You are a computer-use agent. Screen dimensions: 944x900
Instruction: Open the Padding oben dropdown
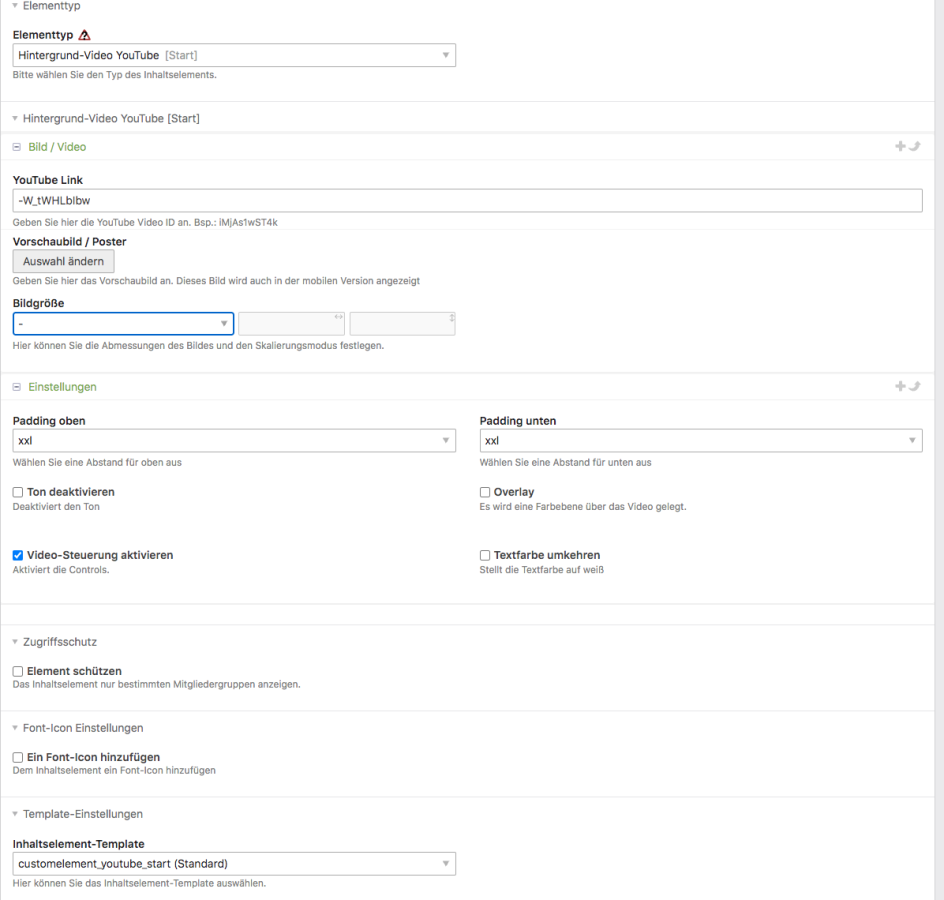(235, 441)
